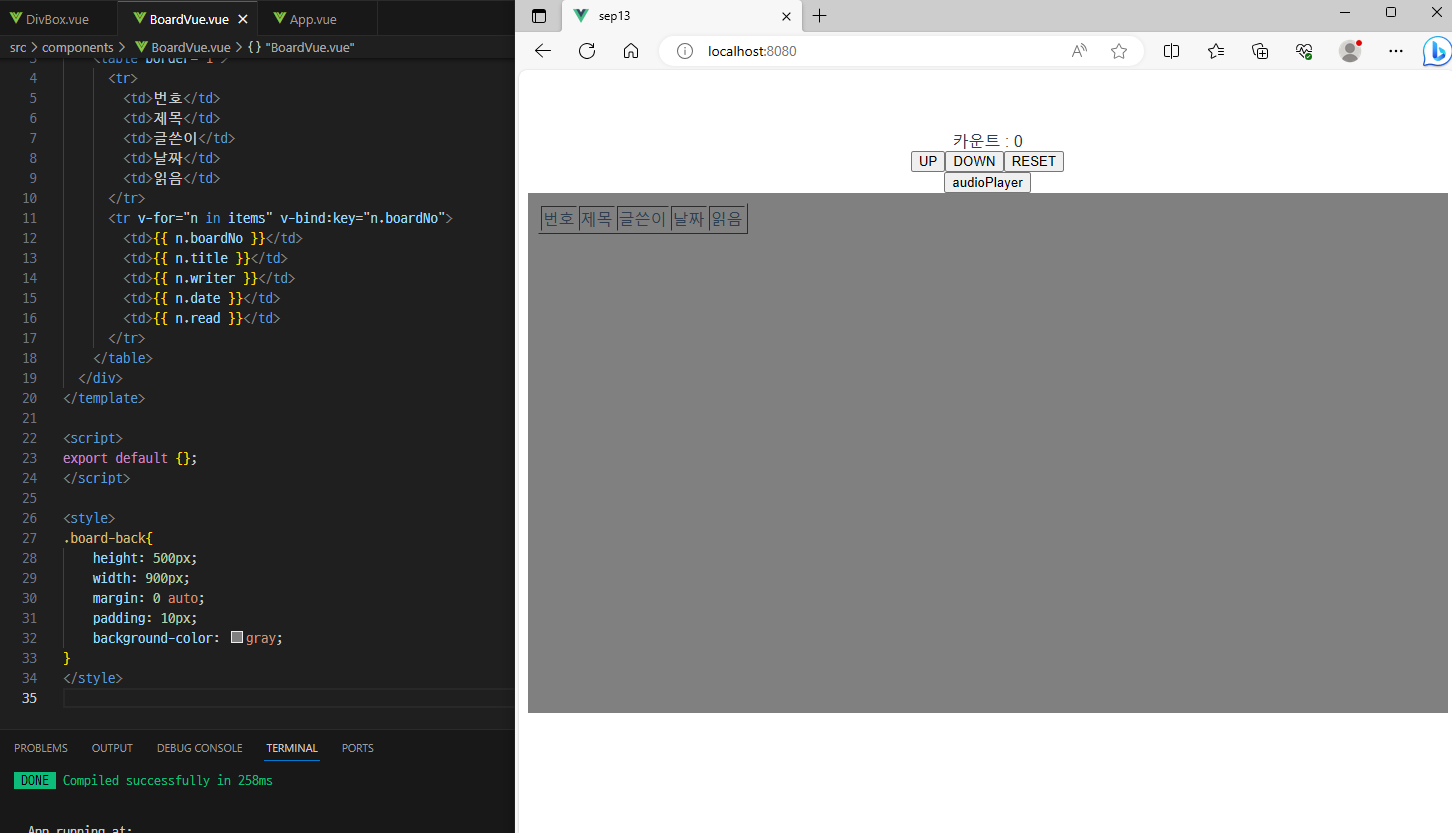Open the PROBLEMS panel tab
Screen dimensions: 1452x833
tap(41, 748)
